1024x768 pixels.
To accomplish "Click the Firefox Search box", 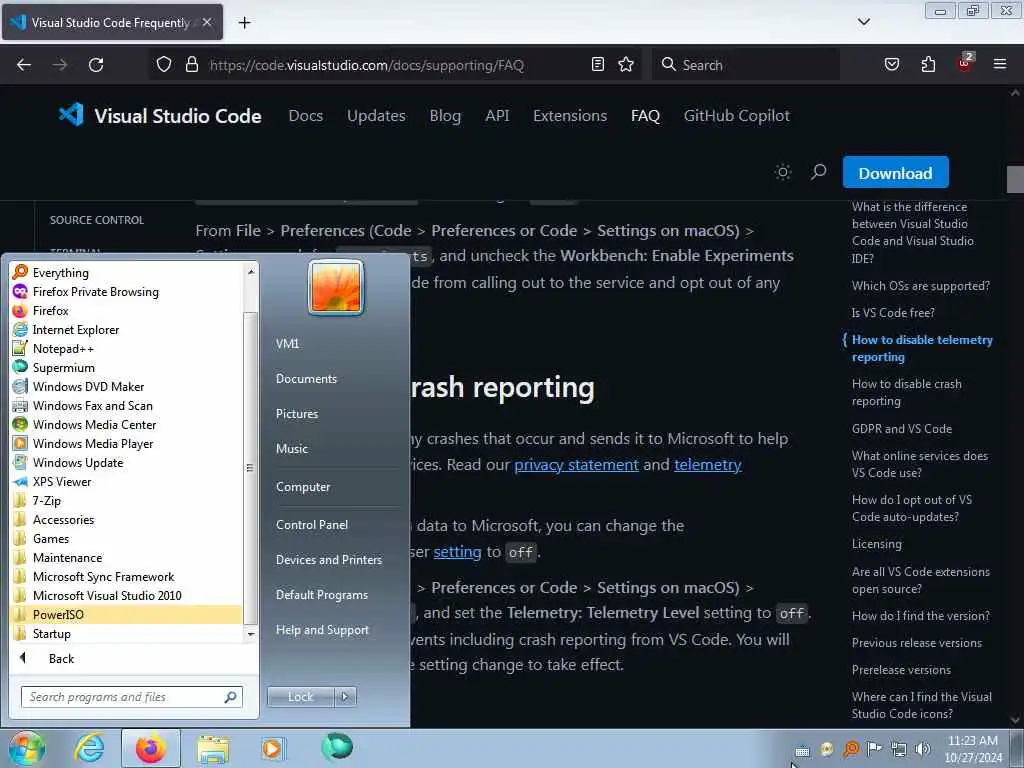I will coord(746,65).
